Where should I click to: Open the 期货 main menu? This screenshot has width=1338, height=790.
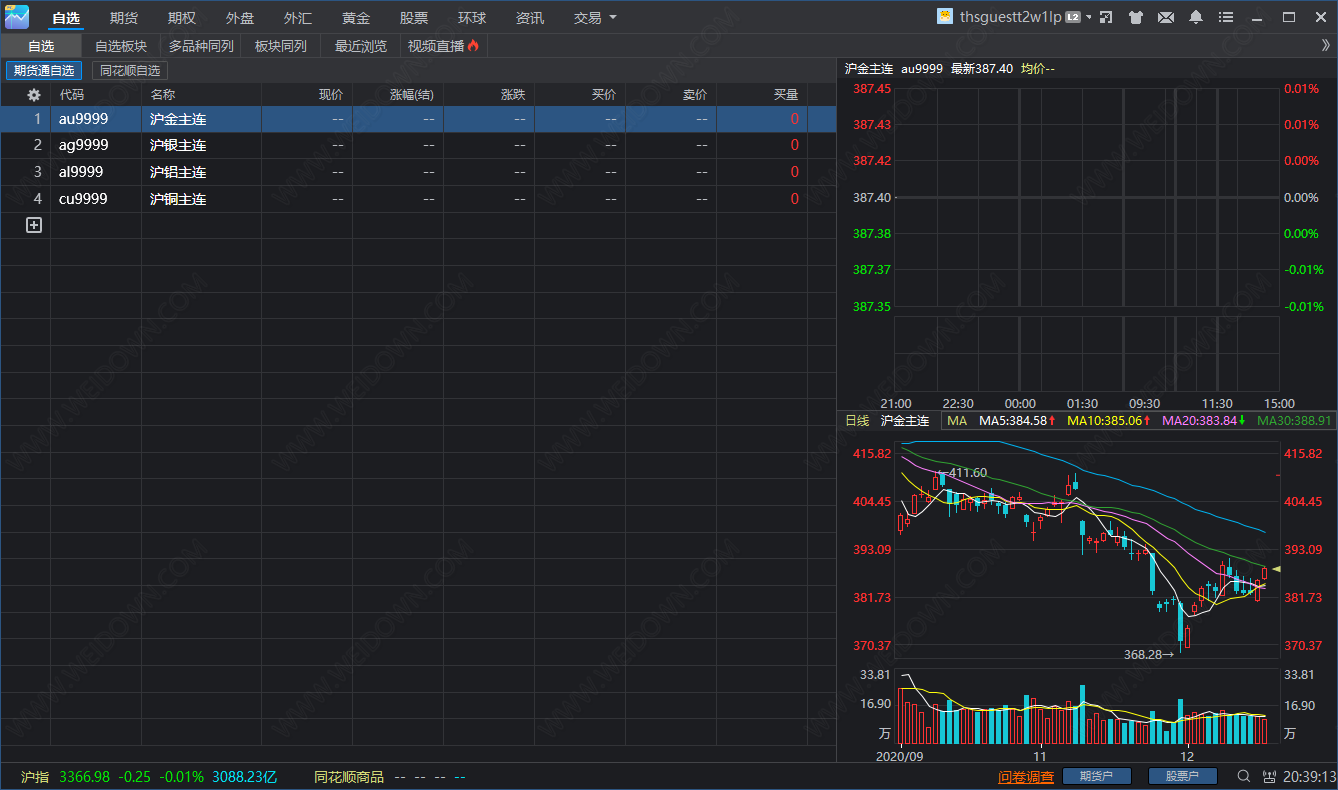[x=124, y=18]
